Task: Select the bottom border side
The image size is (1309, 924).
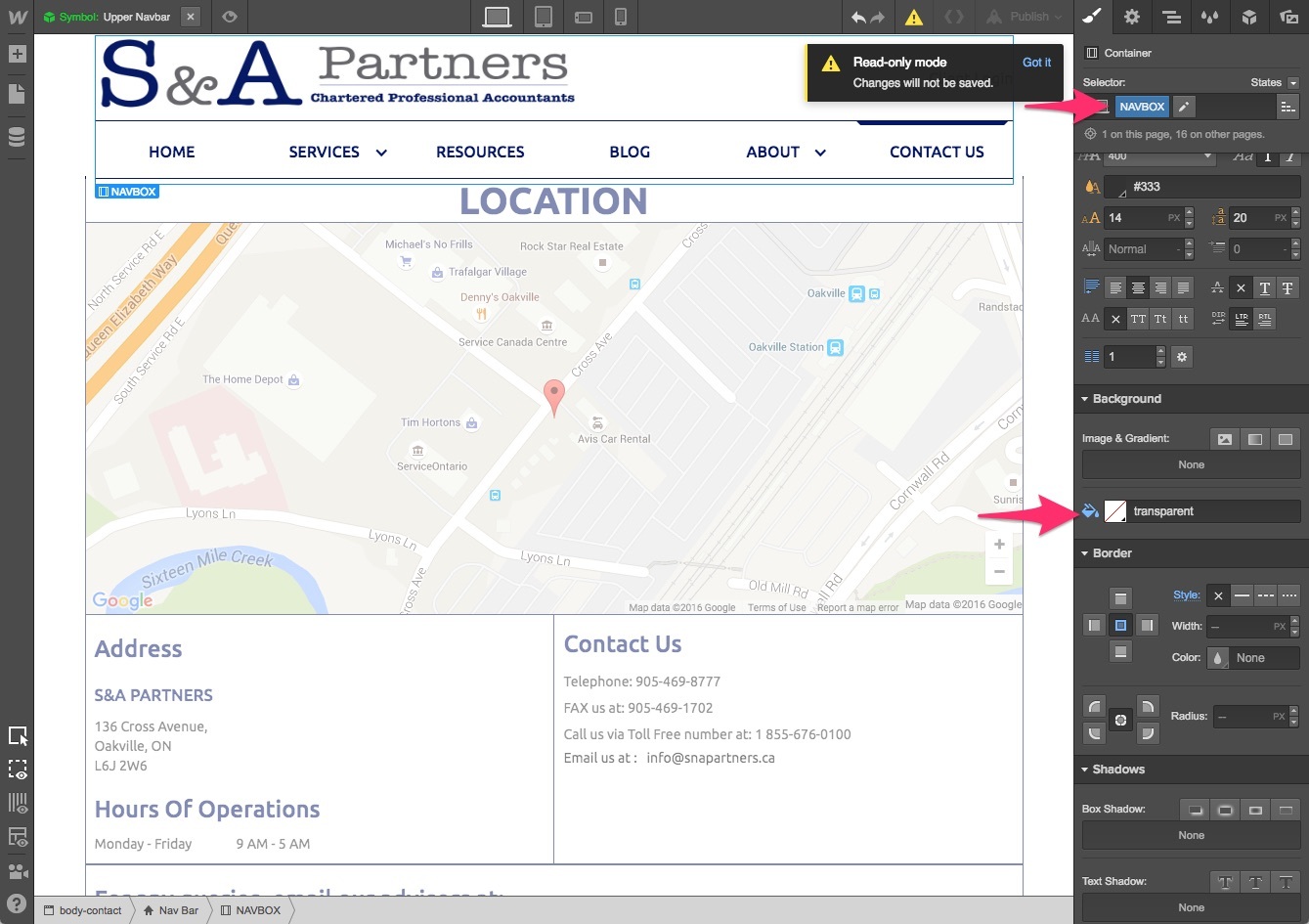Action: click(1121, 652)
